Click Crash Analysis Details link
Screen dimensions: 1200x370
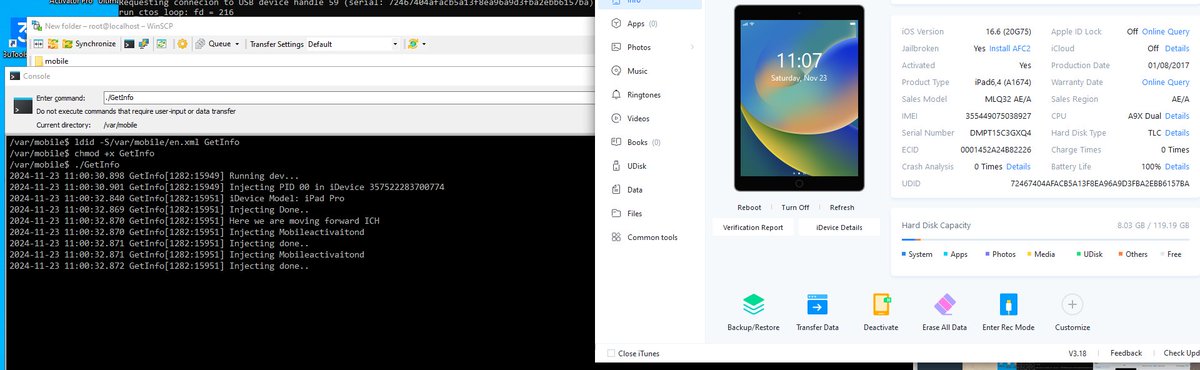point(1018,166)
